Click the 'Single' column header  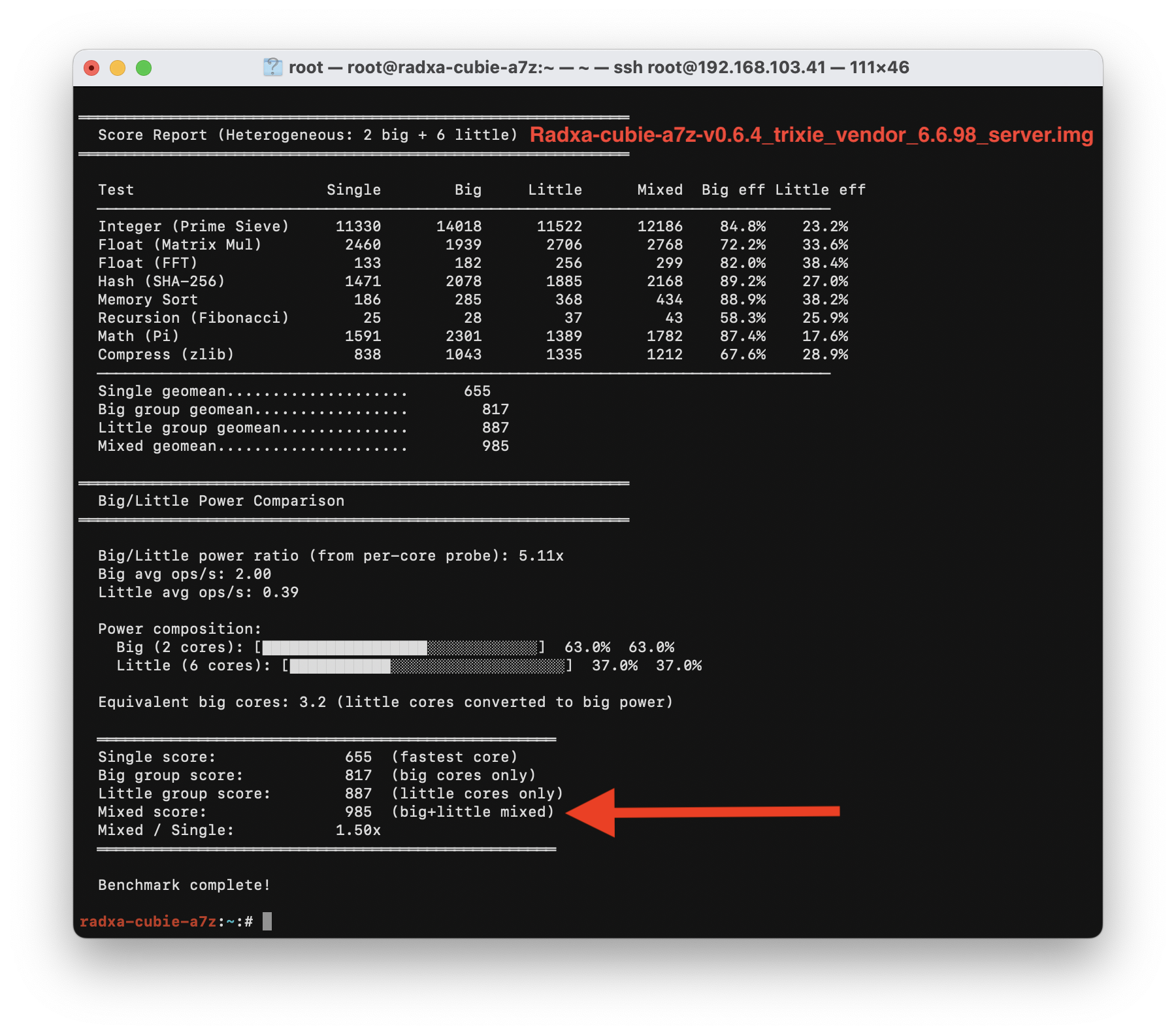[x=353, y=190]
